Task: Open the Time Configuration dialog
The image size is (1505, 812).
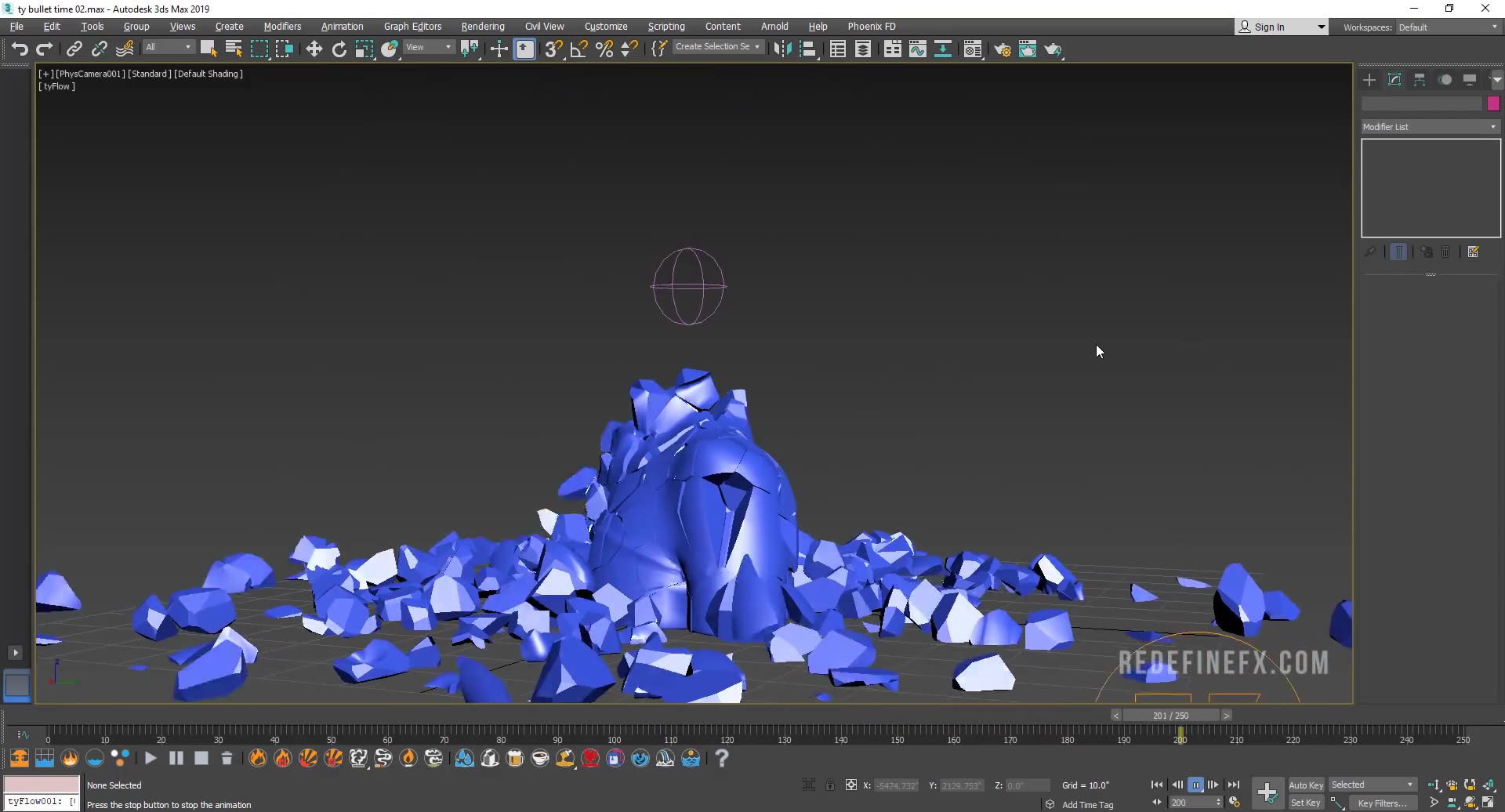Action: (x=1236, y=803)
